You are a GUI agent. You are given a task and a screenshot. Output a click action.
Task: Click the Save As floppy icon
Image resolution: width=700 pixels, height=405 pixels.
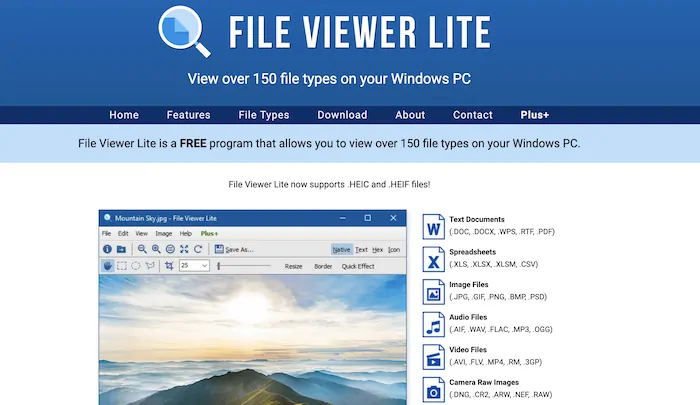tap(219, 249)
